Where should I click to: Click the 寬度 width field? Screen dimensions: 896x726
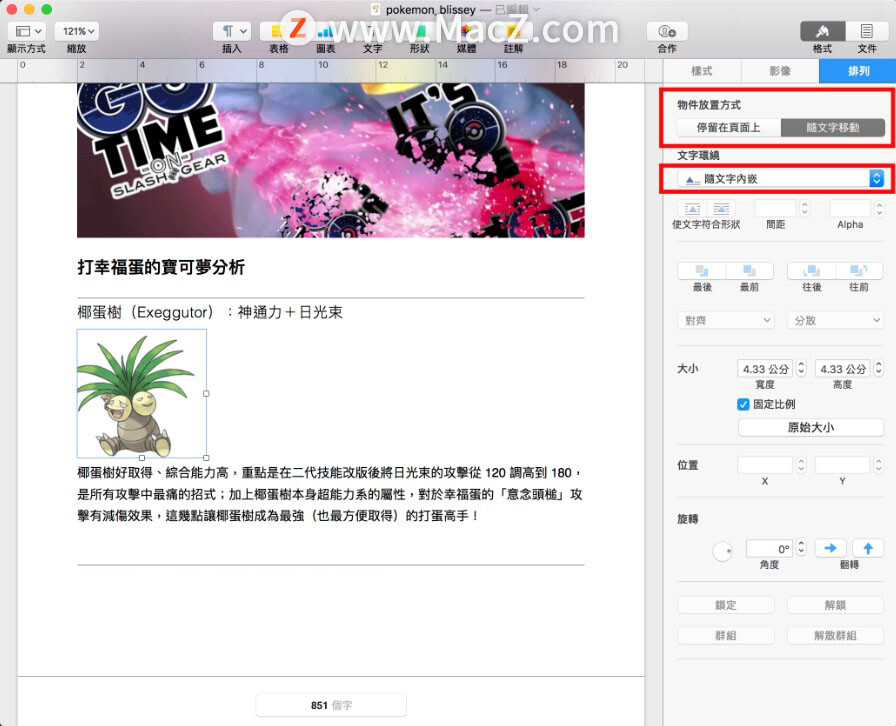coord(765,369)
